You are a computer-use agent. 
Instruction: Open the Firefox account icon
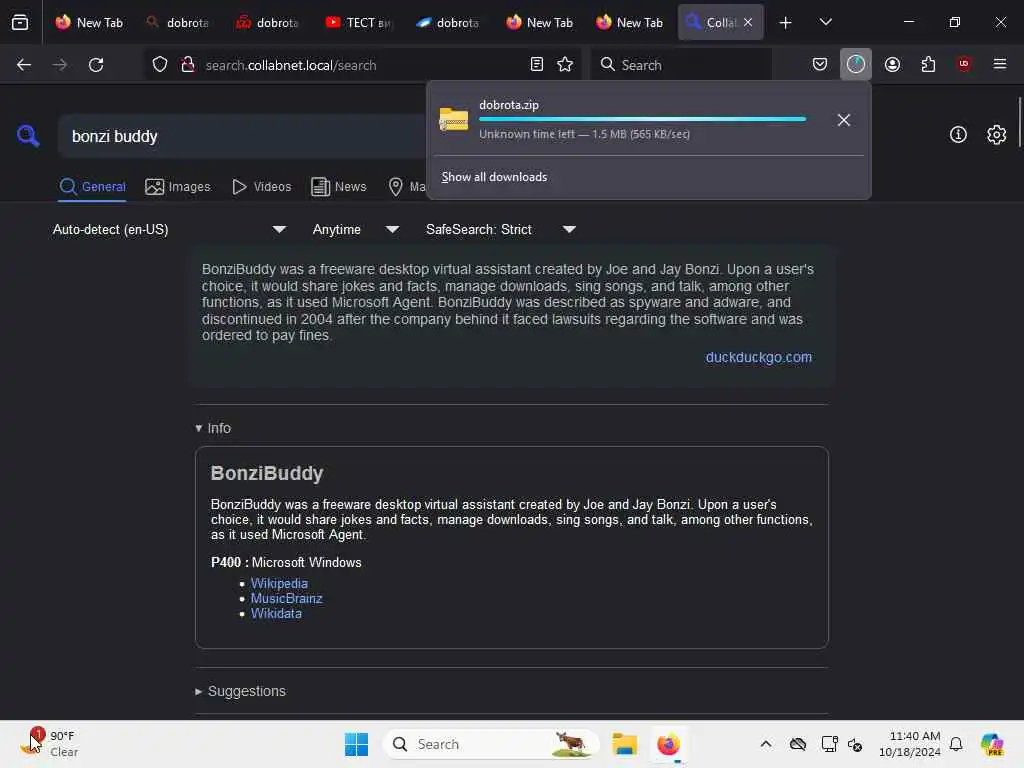892,64
